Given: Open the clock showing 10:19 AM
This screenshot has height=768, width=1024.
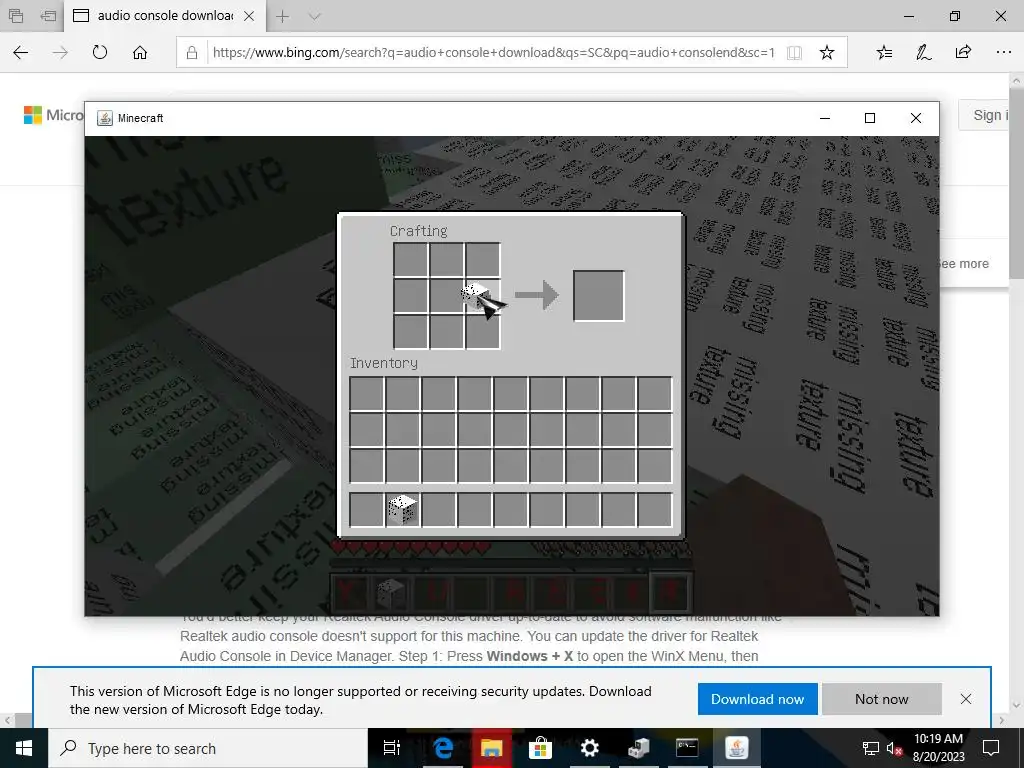Looking at the screenshot, I should point(938,748).
